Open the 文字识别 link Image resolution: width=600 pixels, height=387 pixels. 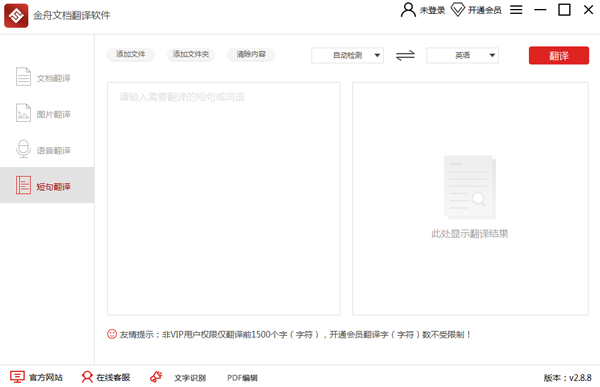click(190, 378)
